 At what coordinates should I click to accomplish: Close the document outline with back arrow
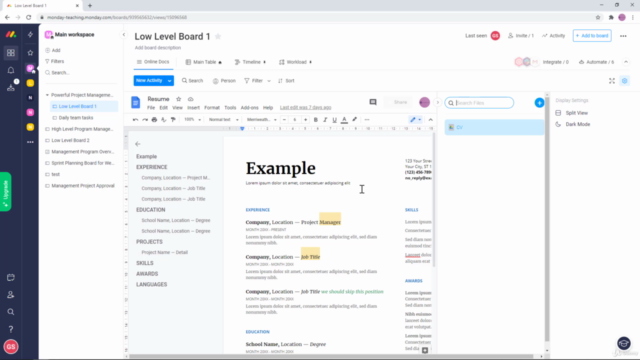(x=138, y=144)
